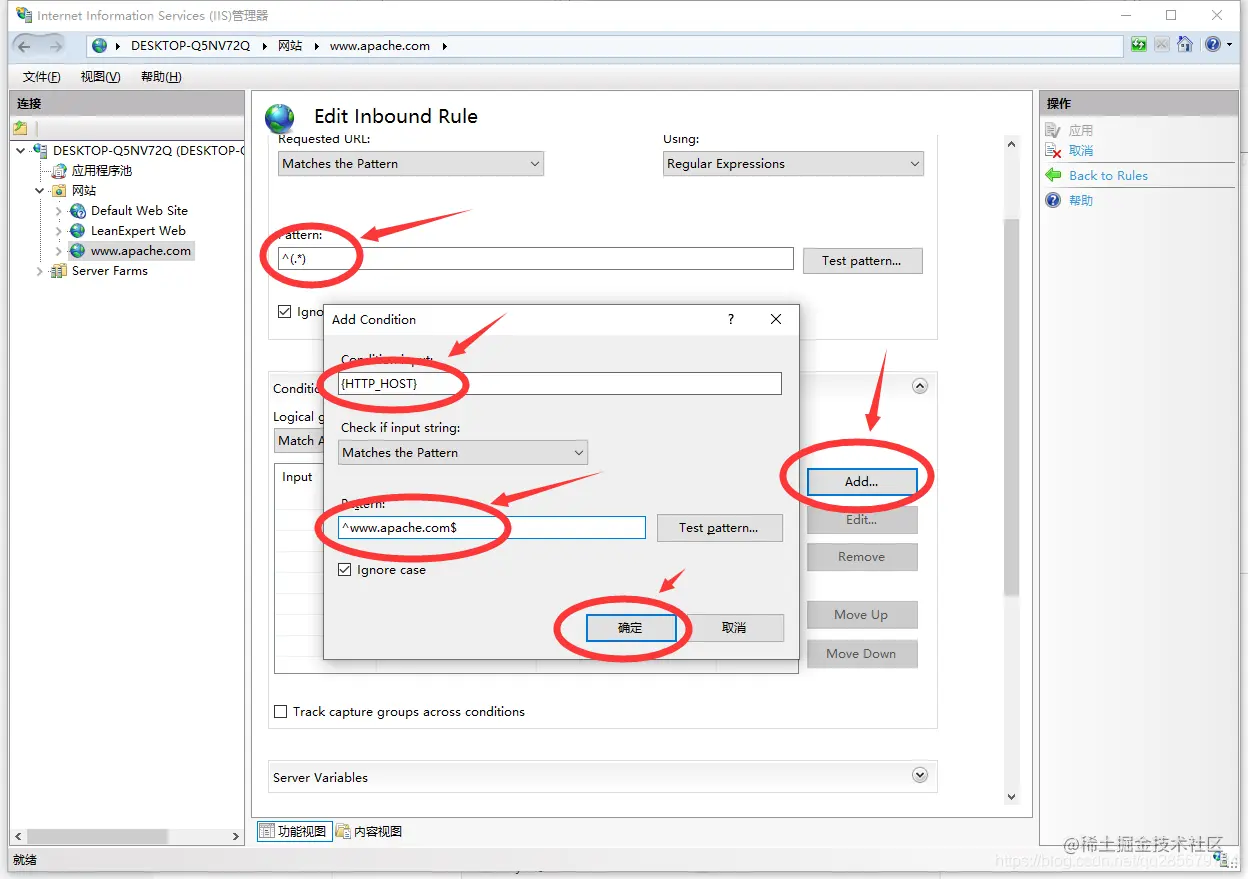This screenshot has height=879, width=1248.
Task: Select LeanExpert Web site
Action: pyautogui.click(x=138, y=230)
